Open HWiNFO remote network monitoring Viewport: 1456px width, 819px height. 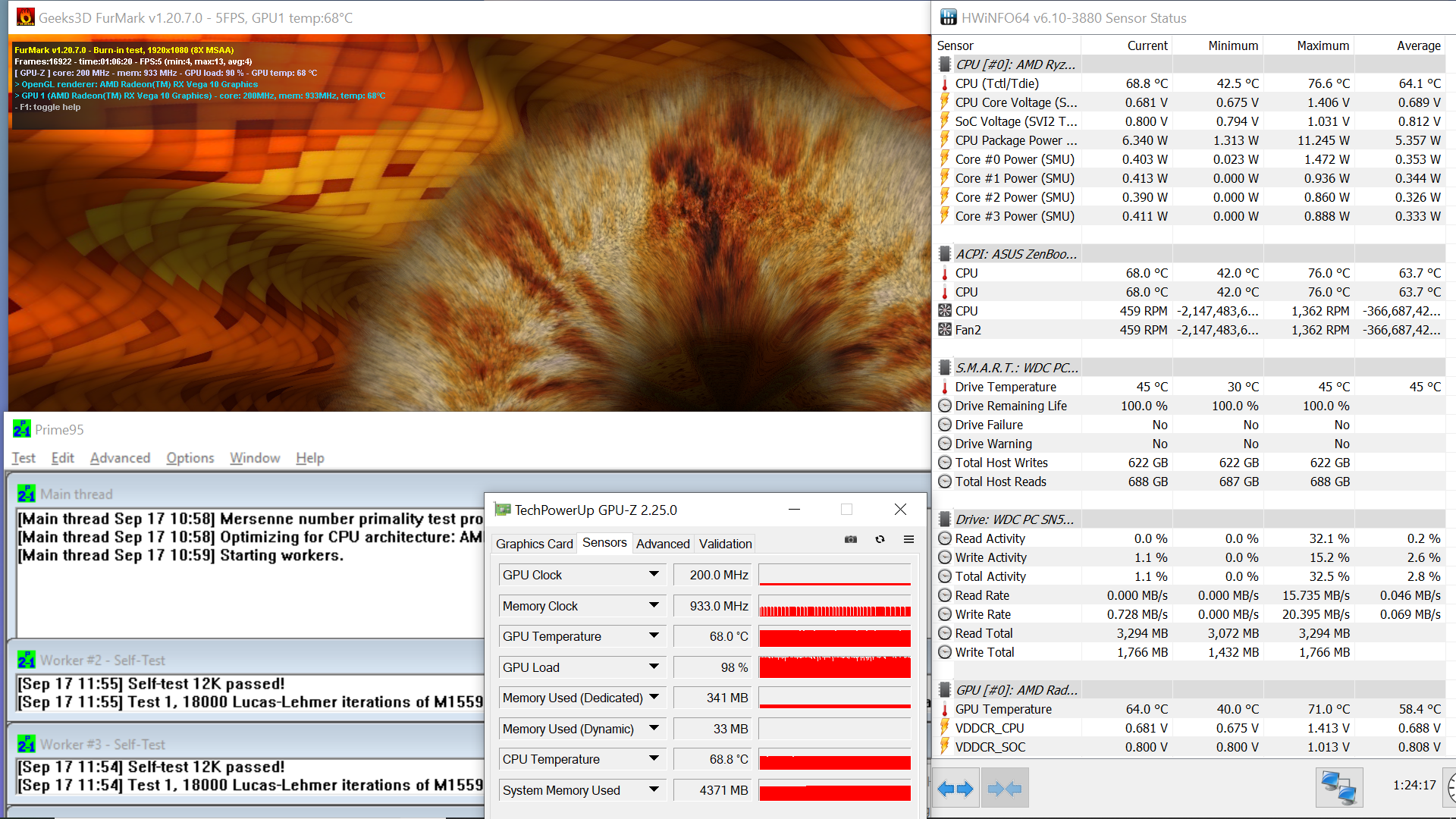coord(1338,788)
